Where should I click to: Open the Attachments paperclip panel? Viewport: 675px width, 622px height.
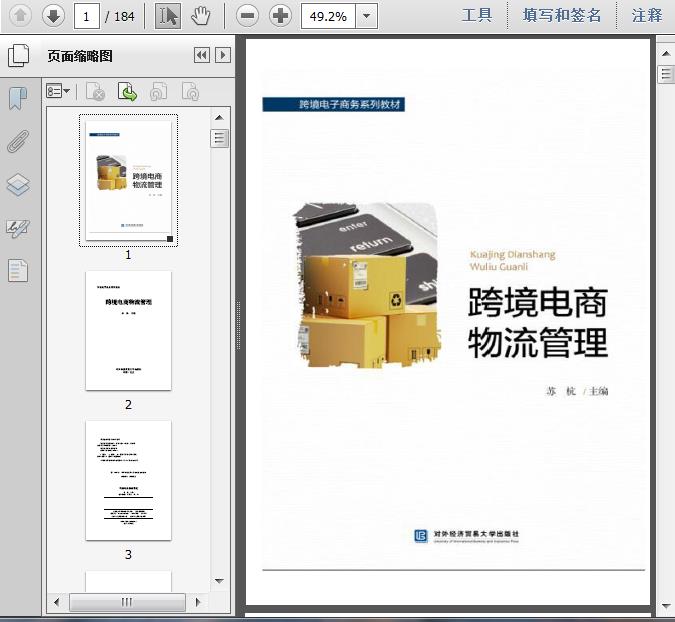point(18,141)
